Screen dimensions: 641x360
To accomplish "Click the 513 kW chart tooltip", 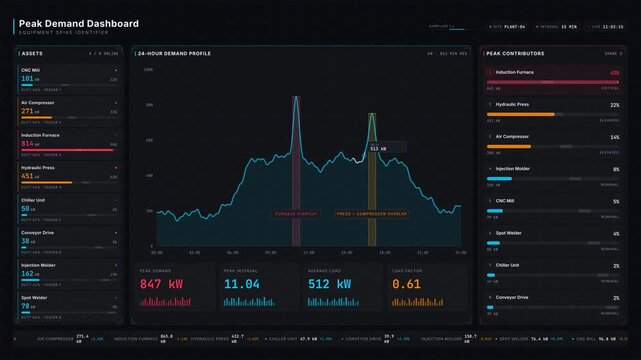I will [x=387, y=147].
